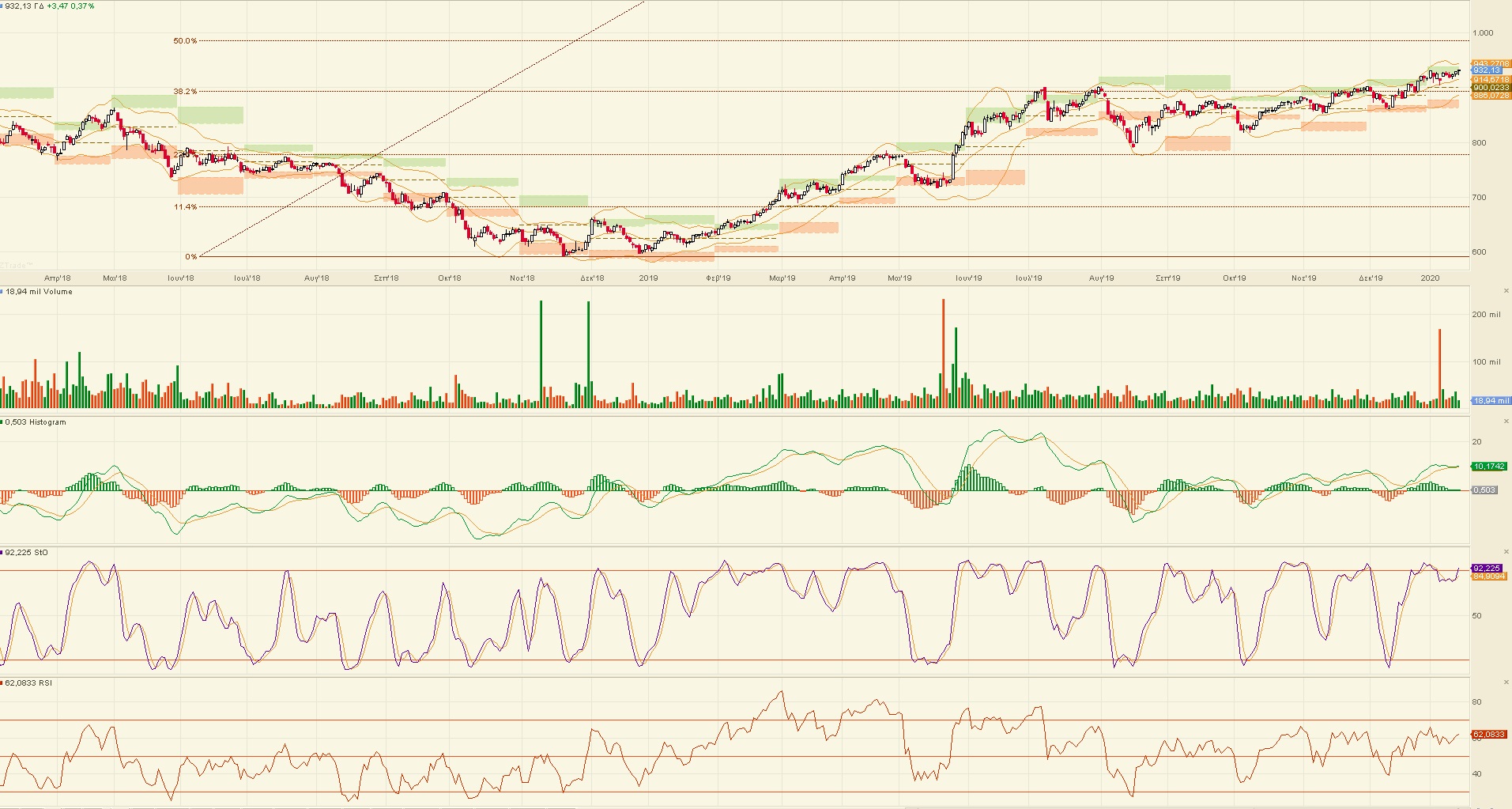Click the 18,94 mil volume value tag
The width and height of the screenshot is (1512, 809).
pyautogui.click(x=1490, y=401)
